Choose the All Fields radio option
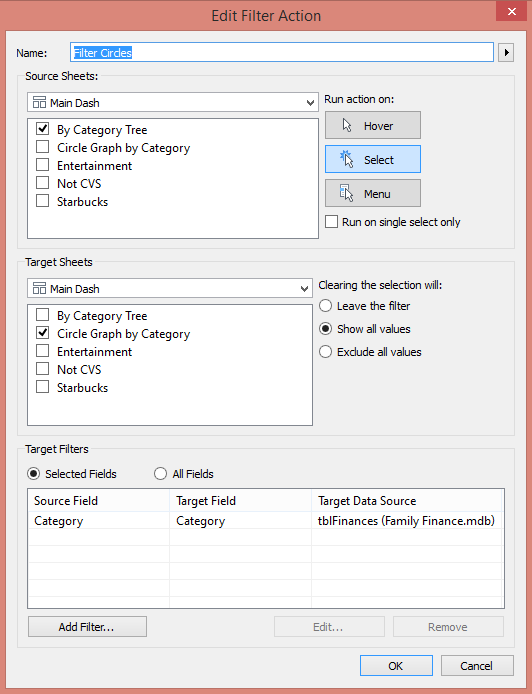This screenshot has height=694, width=532. point(160,474)
